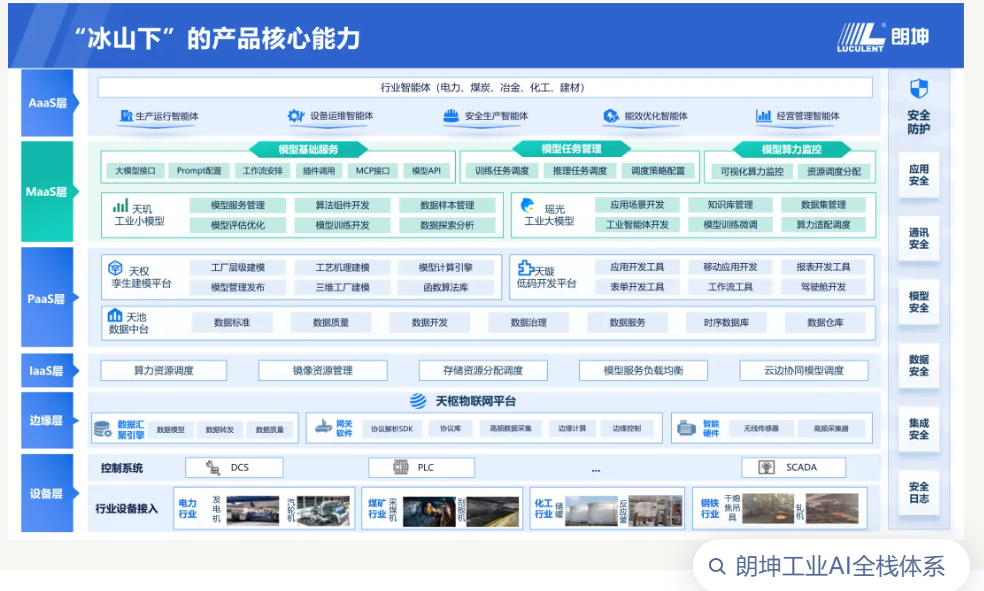
Task: Select the 能效优化智能体 icon
Action: click(611, 116)
